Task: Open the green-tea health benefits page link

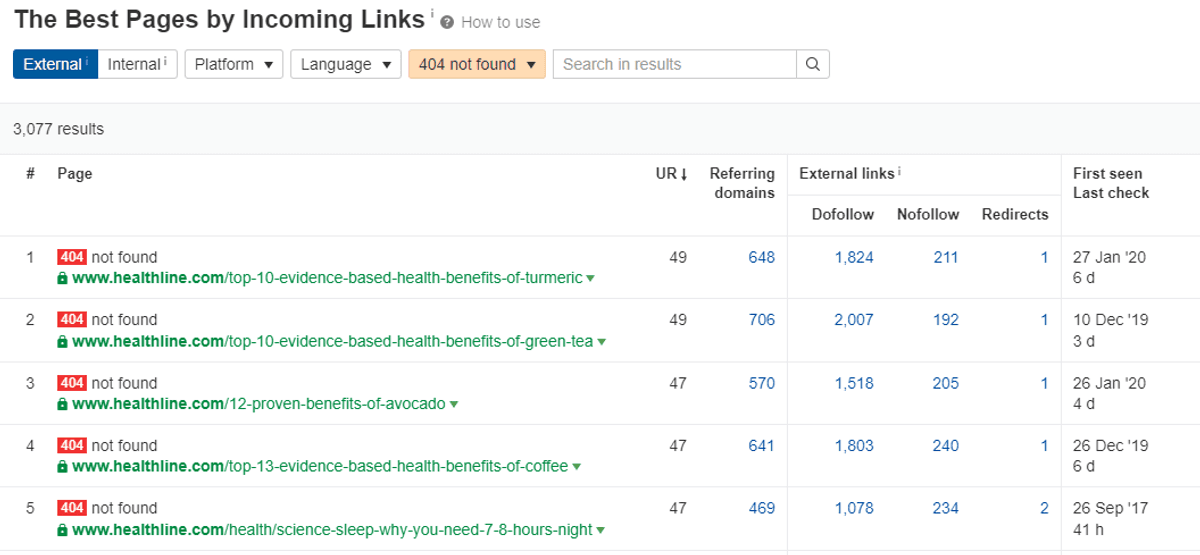Action: tap(333, 341)
